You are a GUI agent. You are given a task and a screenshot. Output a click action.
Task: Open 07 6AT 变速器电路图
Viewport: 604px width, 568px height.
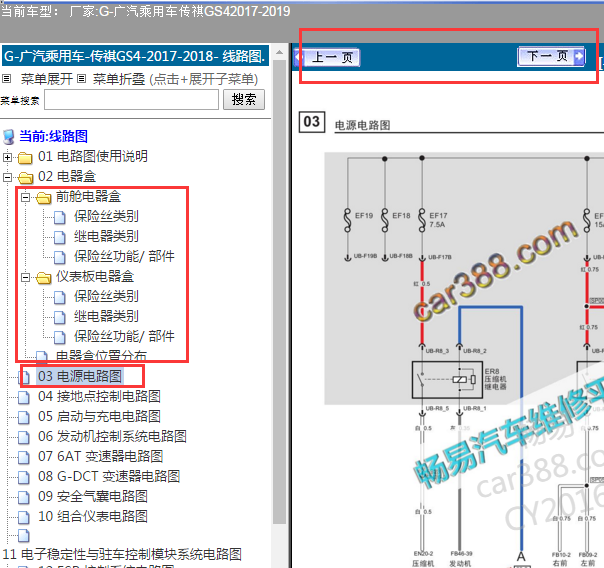pyautogui.click(x=101, y=456)
